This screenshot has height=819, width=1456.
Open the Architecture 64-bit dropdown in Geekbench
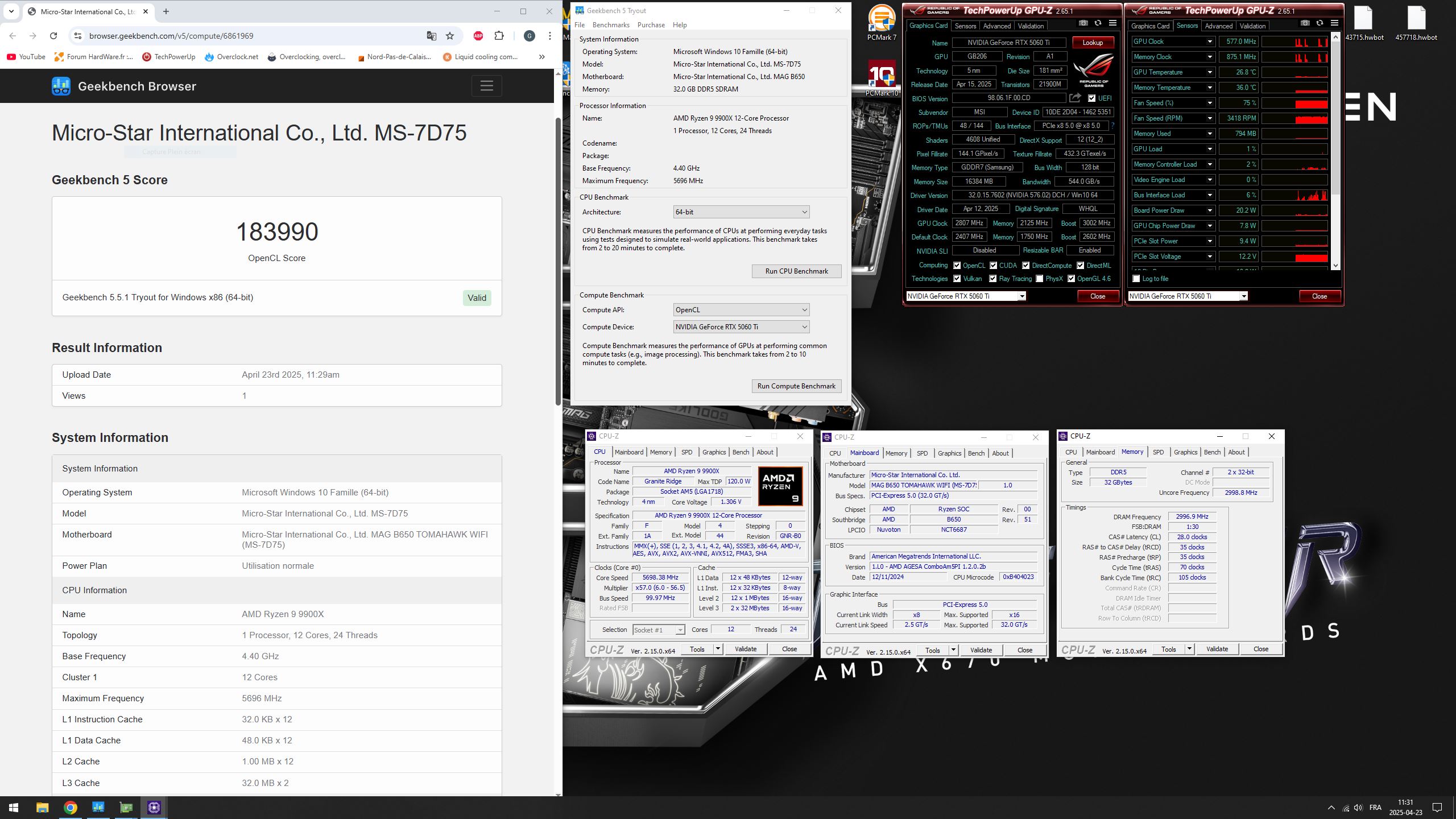pos(741,212)
